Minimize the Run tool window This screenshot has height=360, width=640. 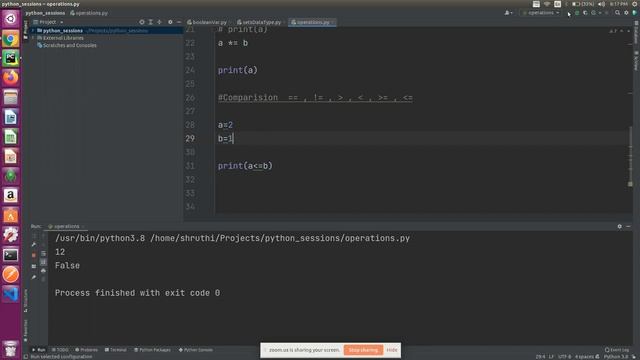[628, 226]
